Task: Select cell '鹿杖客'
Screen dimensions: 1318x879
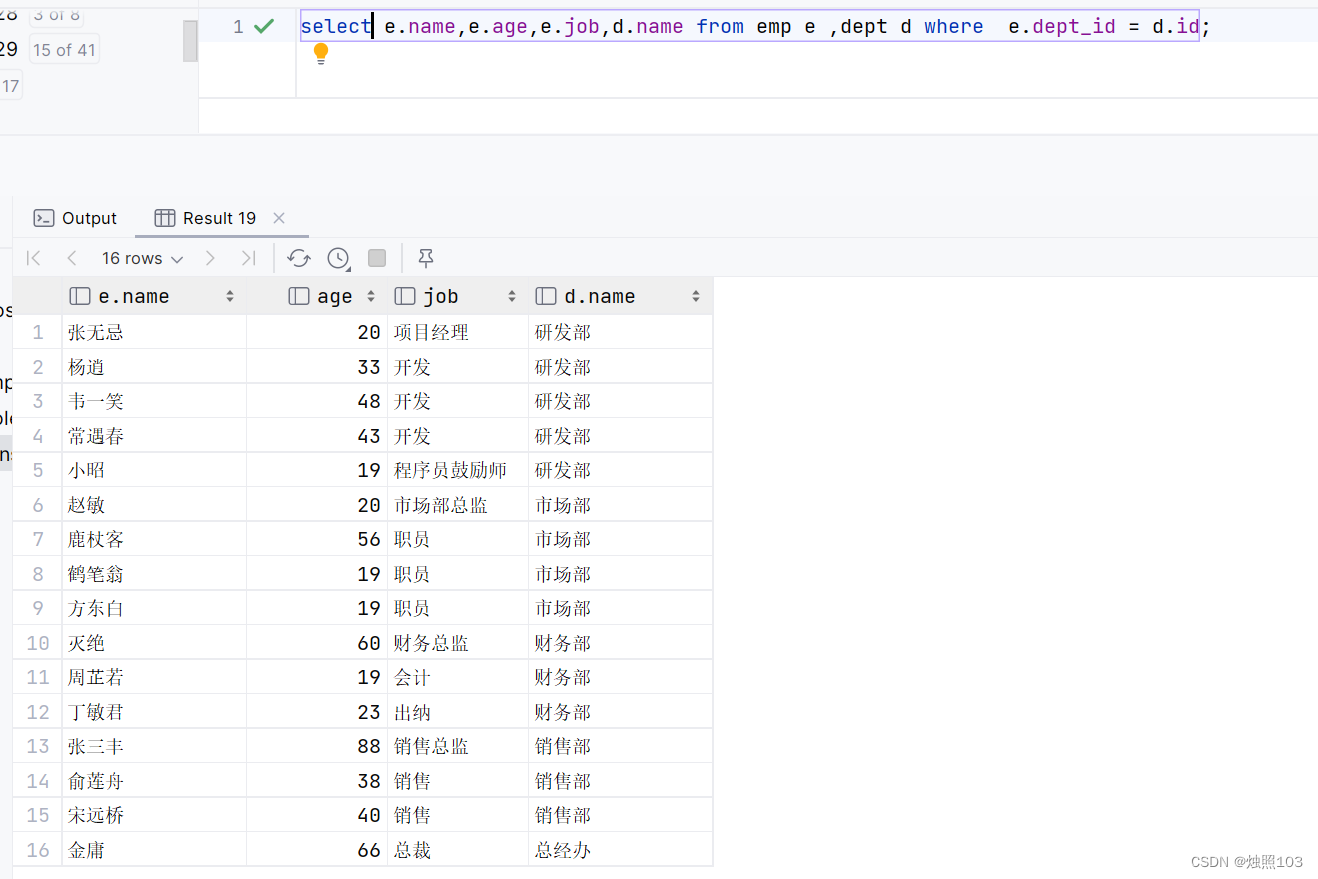Action: (154, 539)
